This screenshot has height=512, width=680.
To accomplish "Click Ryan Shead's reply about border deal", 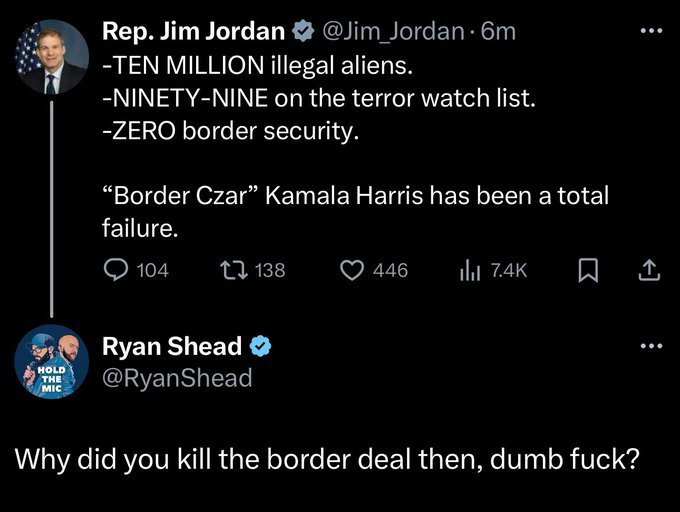I will [x=327, y=462].
